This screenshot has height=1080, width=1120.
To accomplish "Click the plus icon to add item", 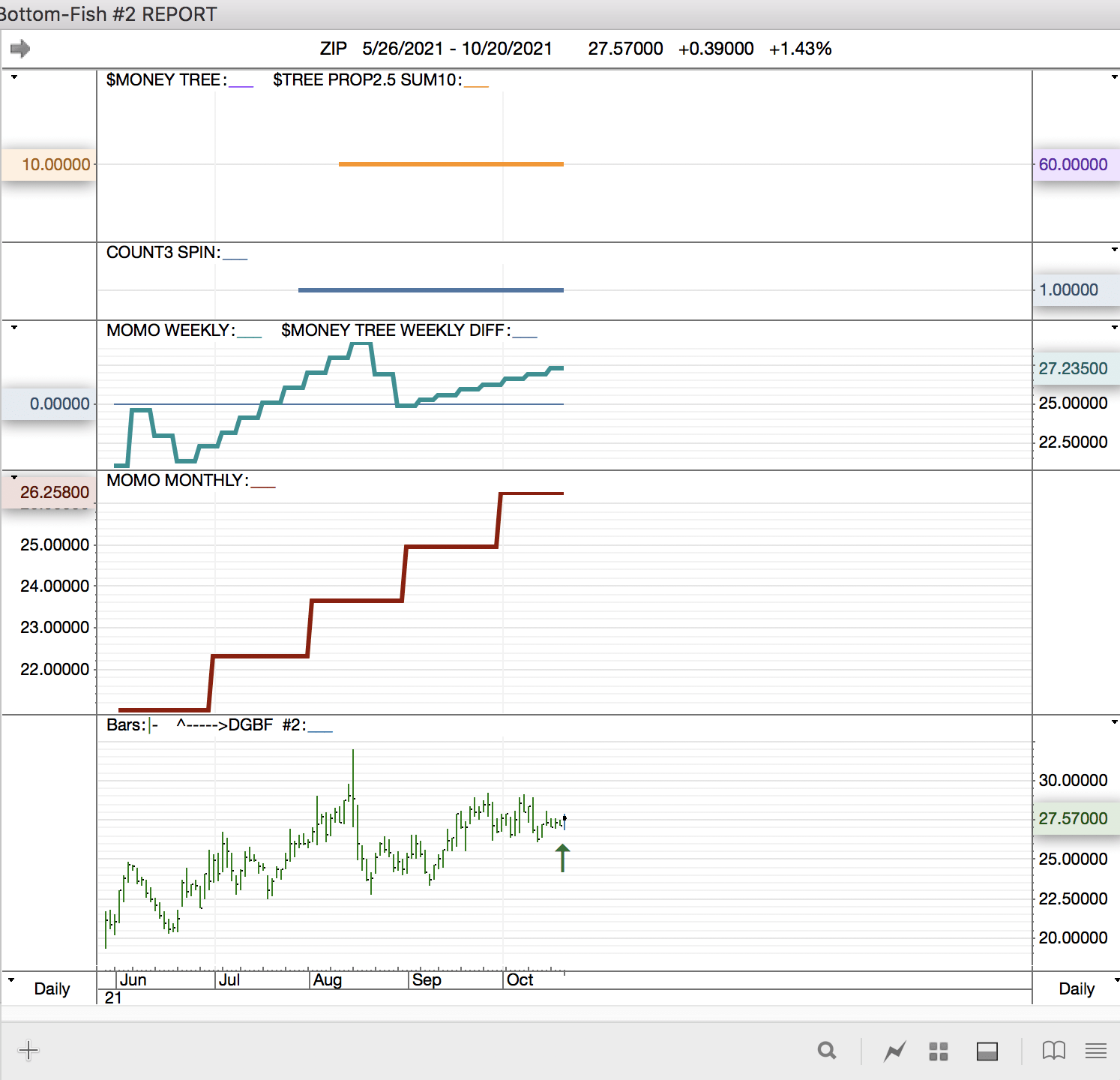I will tap(28, 1050).
